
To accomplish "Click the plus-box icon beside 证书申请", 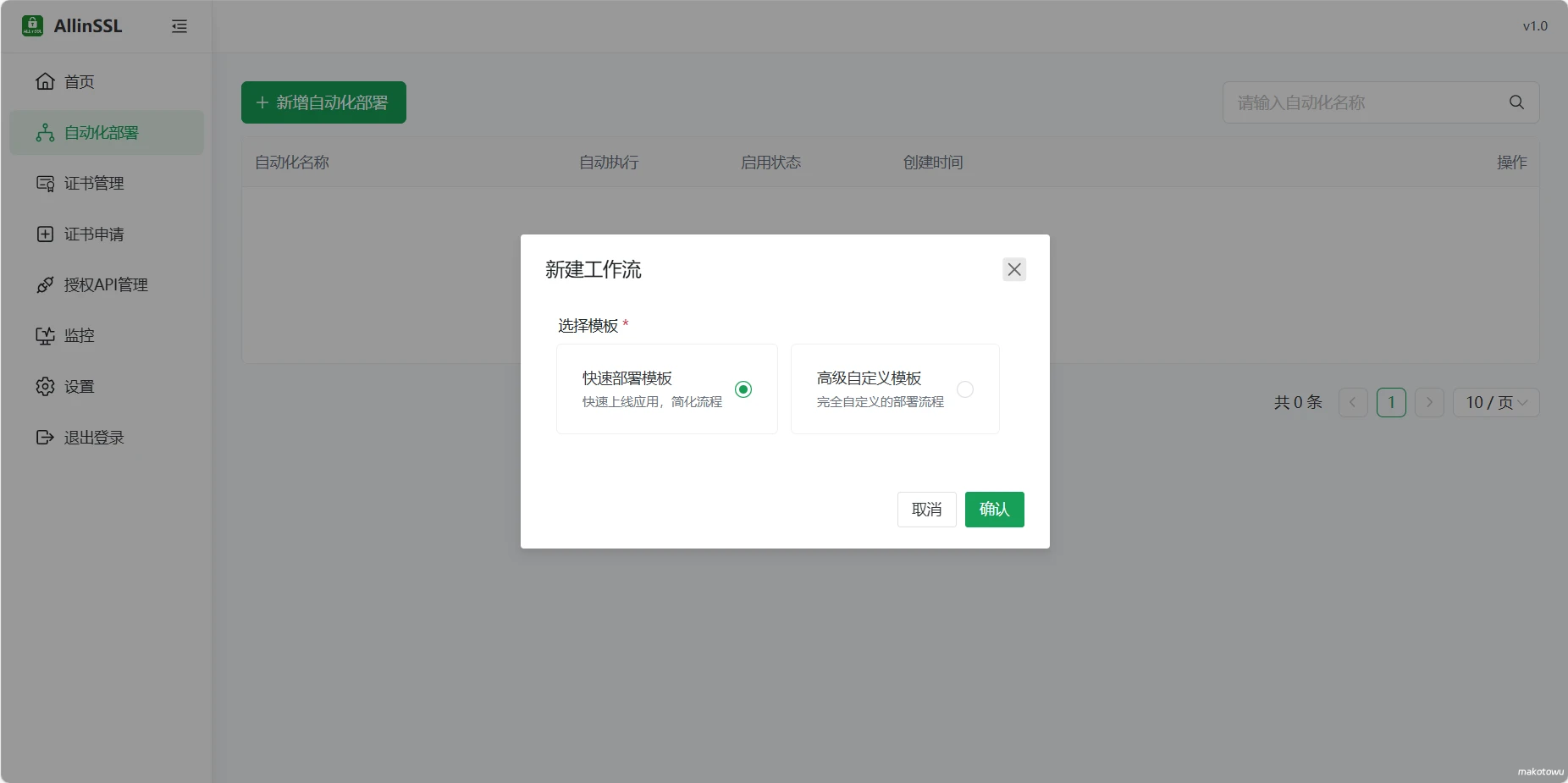I will point(45,234).
